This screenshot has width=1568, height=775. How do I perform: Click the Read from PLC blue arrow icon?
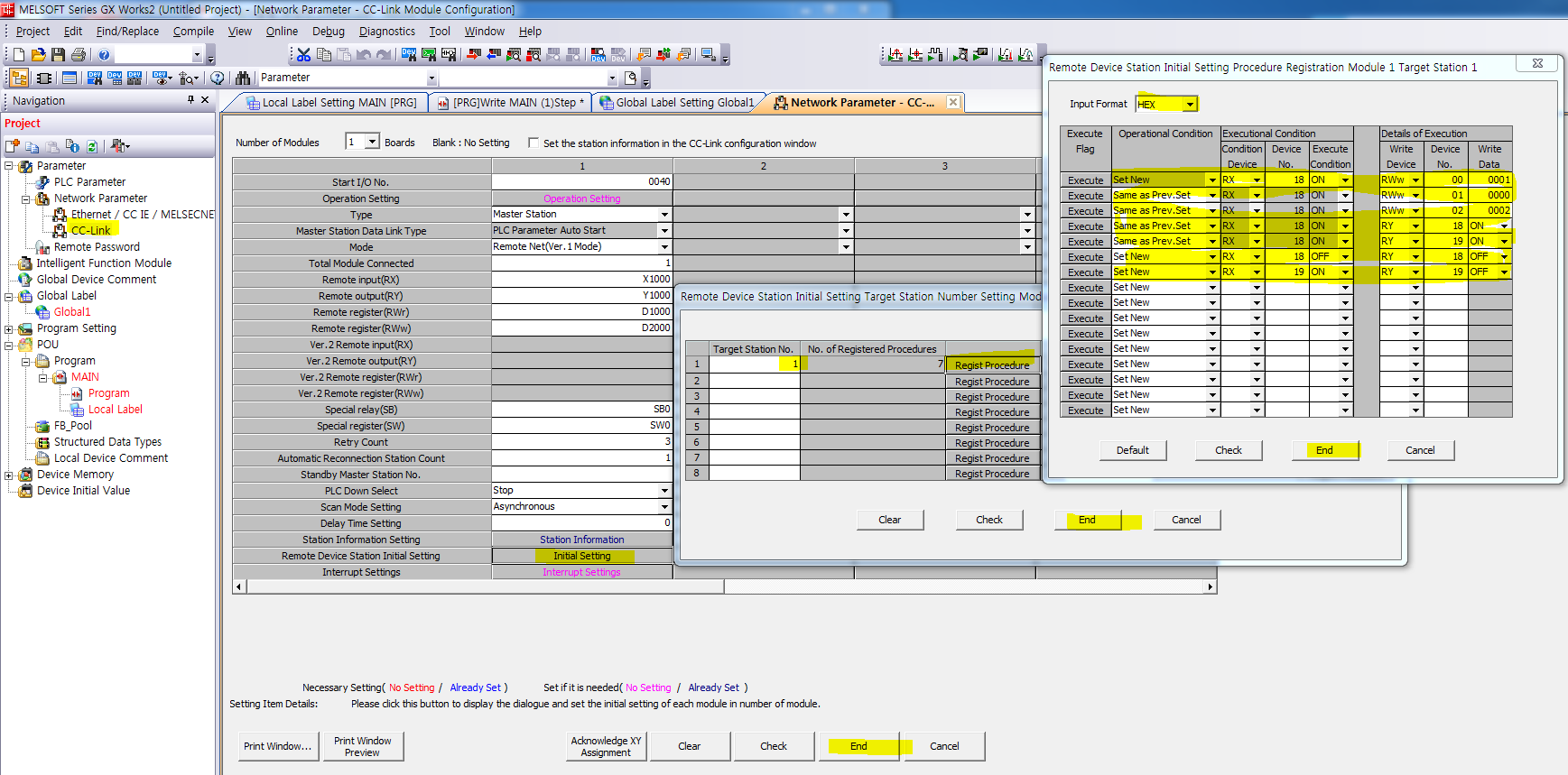pyautogui.click(x=494, y=55)
